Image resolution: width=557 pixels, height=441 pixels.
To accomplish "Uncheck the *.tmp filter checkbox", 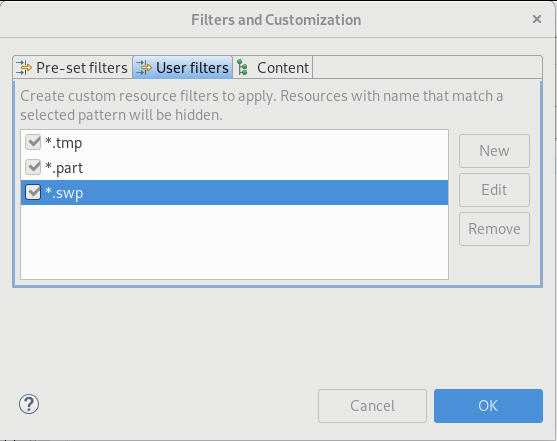I will (33, 142).
